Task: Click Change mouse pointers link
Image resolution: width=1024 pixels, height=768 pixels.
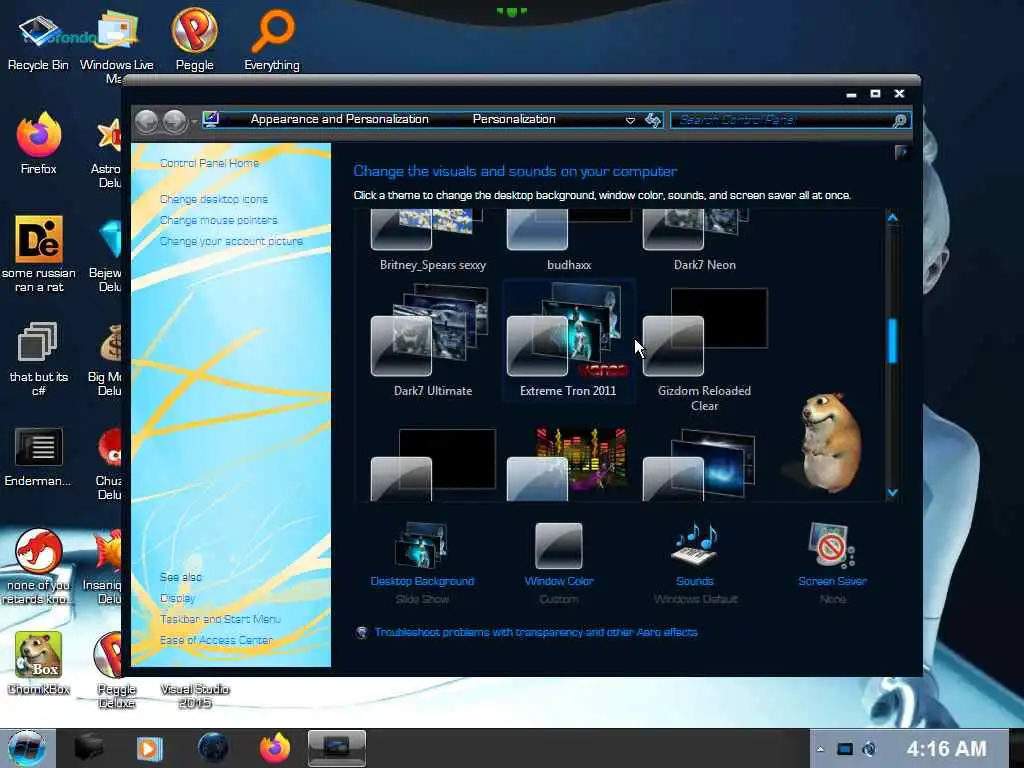Action: pyautogui.click(x=219, y=220)
